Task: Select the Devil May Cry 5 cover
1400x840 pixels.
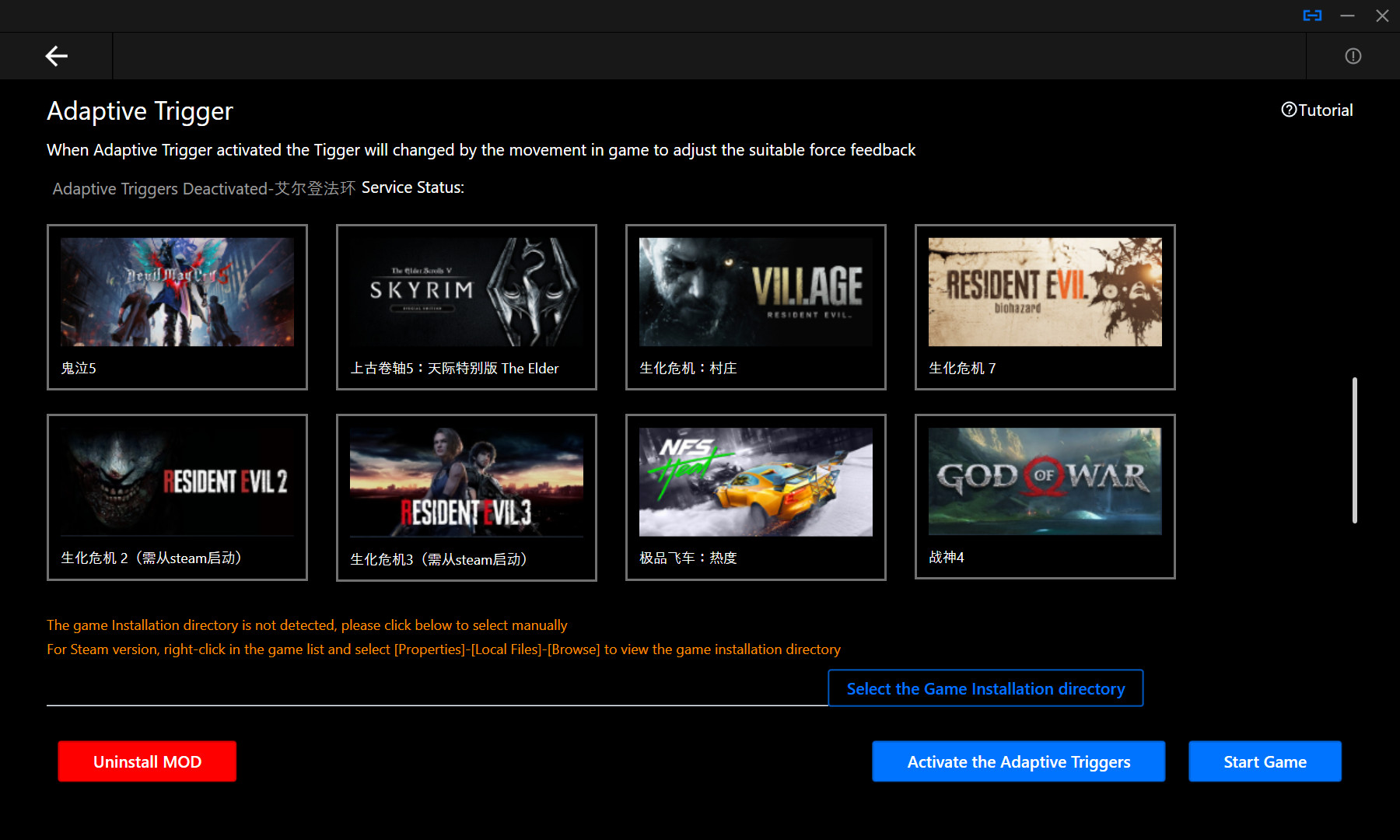Action: tap(177, 292)
